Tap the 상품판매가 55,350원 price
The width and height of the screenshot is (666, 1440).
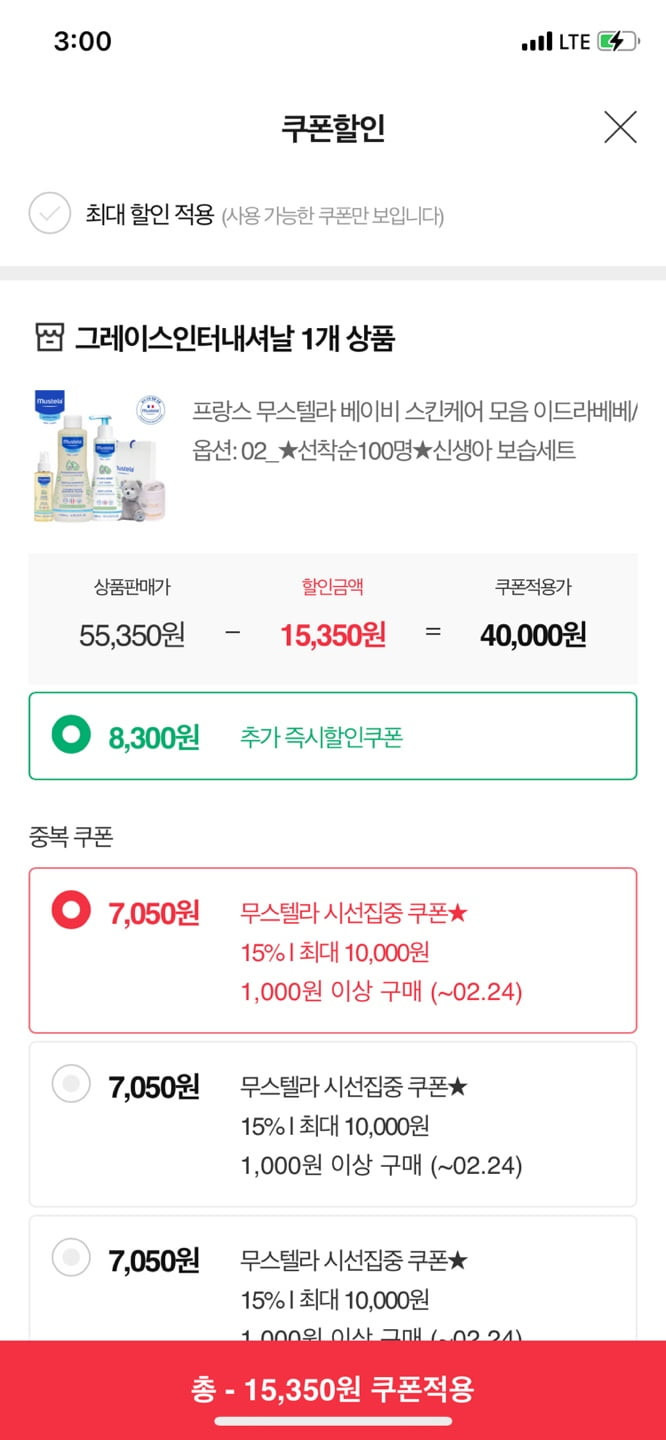click(132, 635)
